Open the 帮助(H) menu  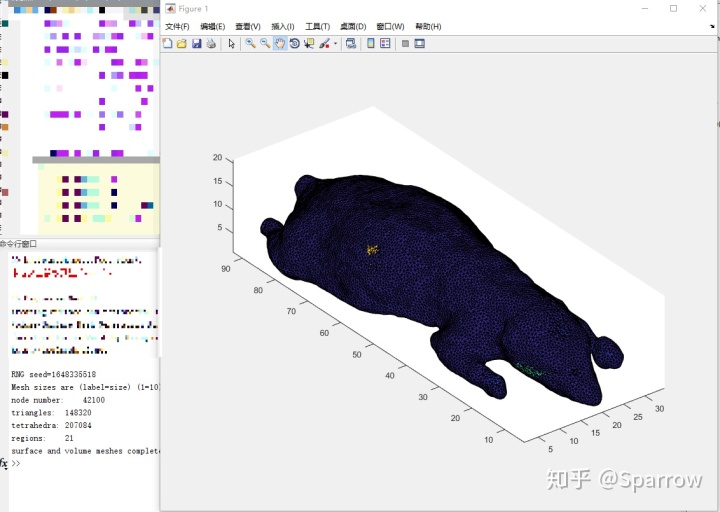click(x=428, y=27)
